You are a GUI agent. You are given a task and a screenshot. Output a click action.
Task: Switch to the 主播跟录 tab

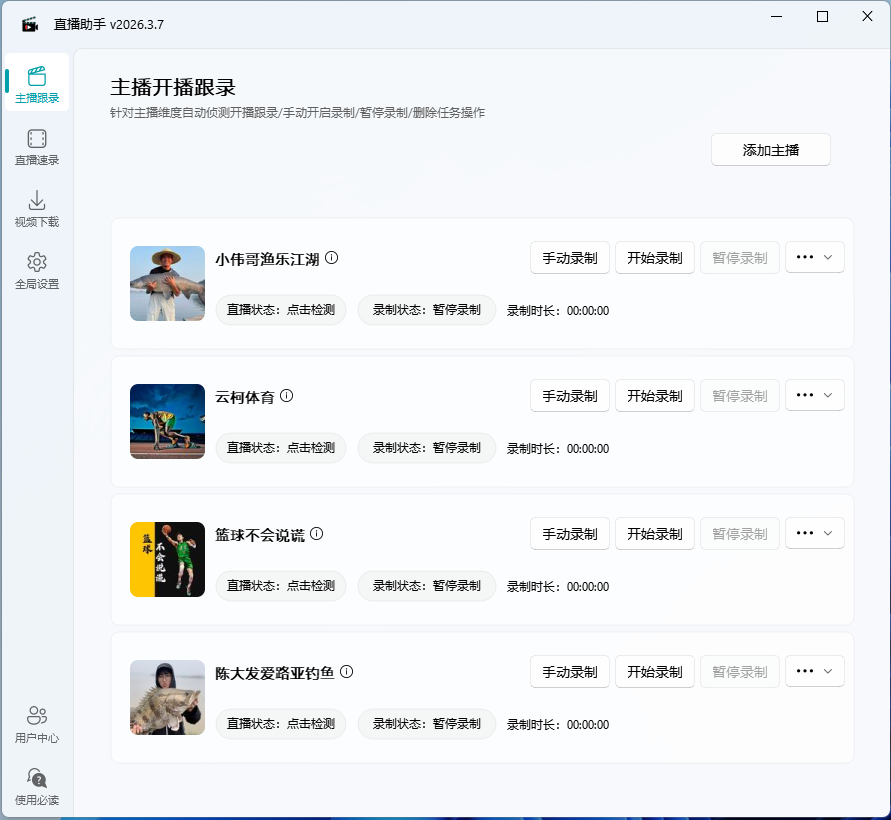36,84
